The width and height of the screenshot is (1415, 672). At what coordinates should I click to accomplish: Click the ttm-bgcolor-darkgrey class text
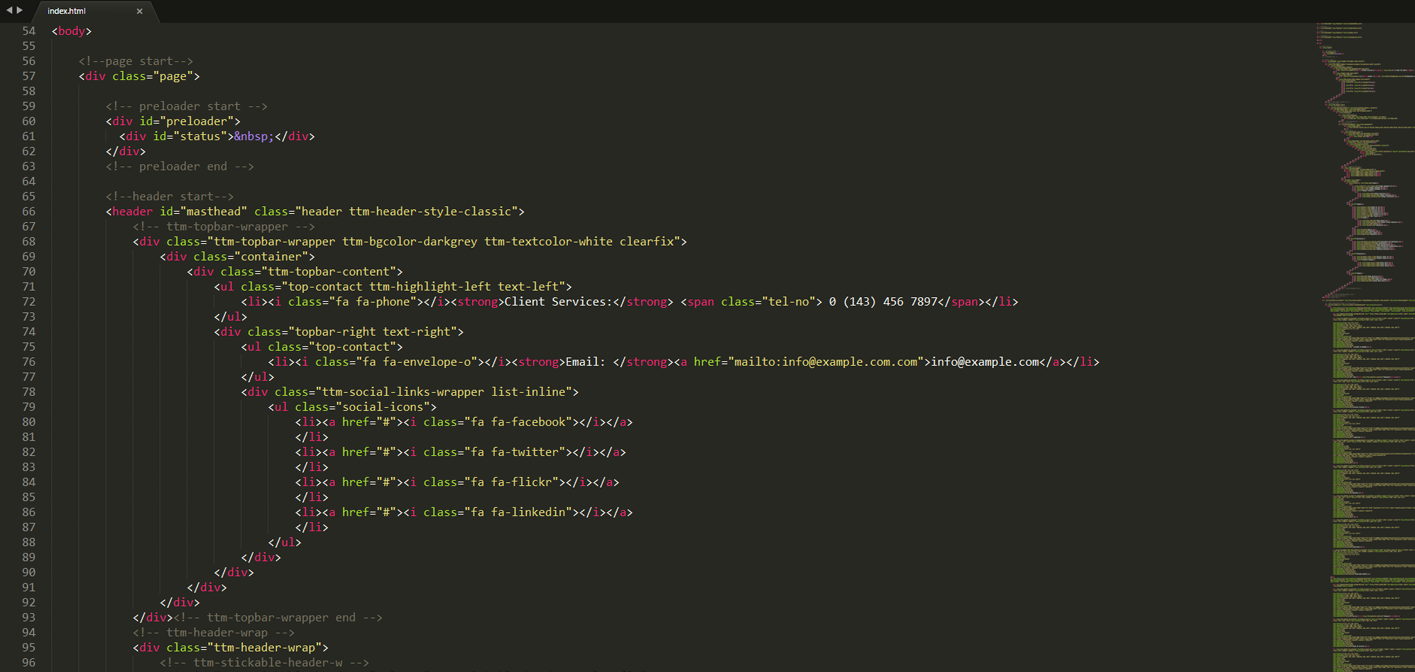point(410,241)
